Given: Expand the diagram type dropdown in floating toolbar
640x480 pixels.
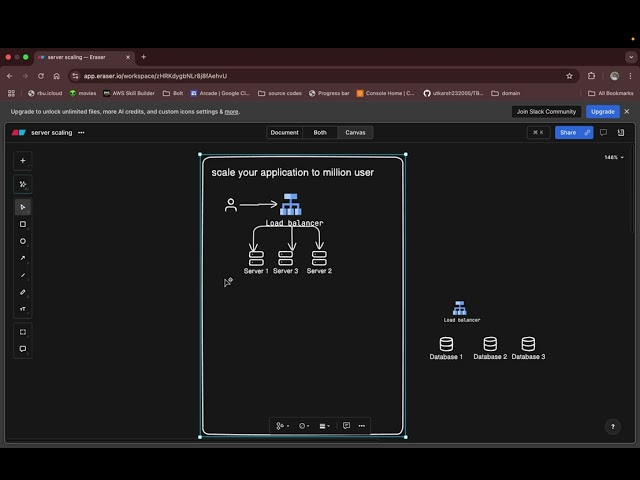Looking at the screenshot, I should 283,426.
